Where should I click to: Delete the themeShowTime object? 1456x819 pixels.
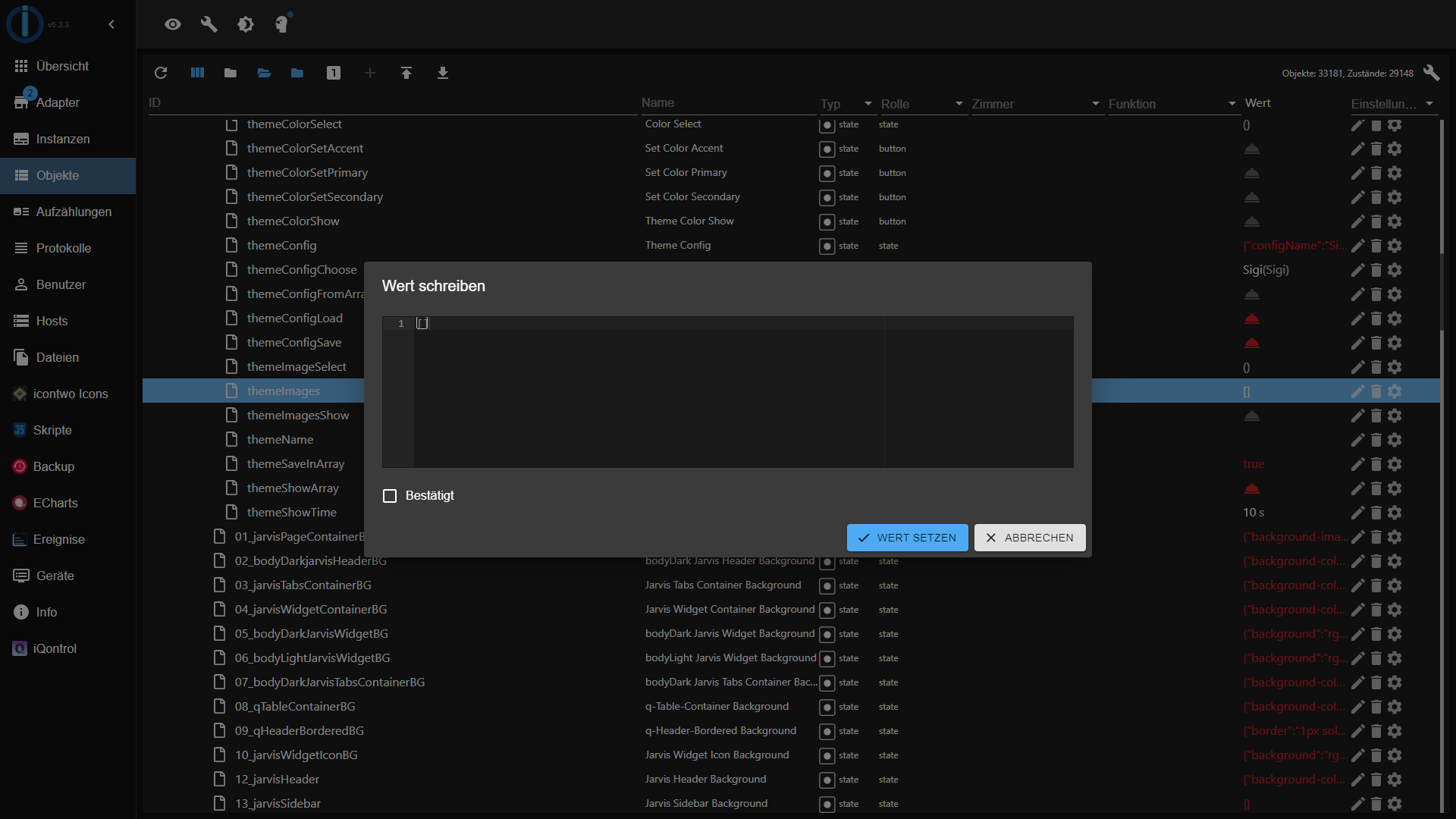[x=1376, y=513]
